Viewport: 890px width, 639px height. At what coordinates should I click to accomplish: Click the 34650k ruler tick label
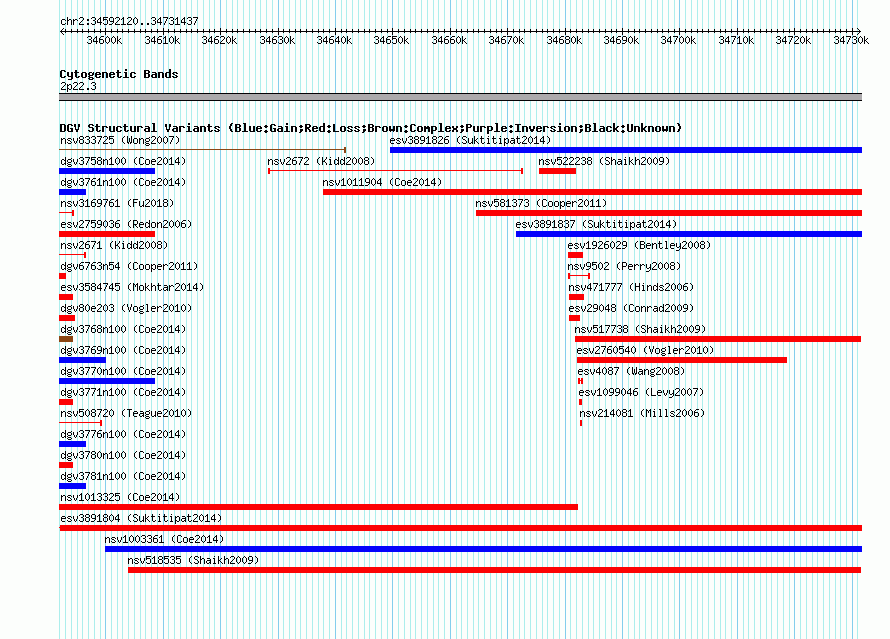[x=391, y=40]
